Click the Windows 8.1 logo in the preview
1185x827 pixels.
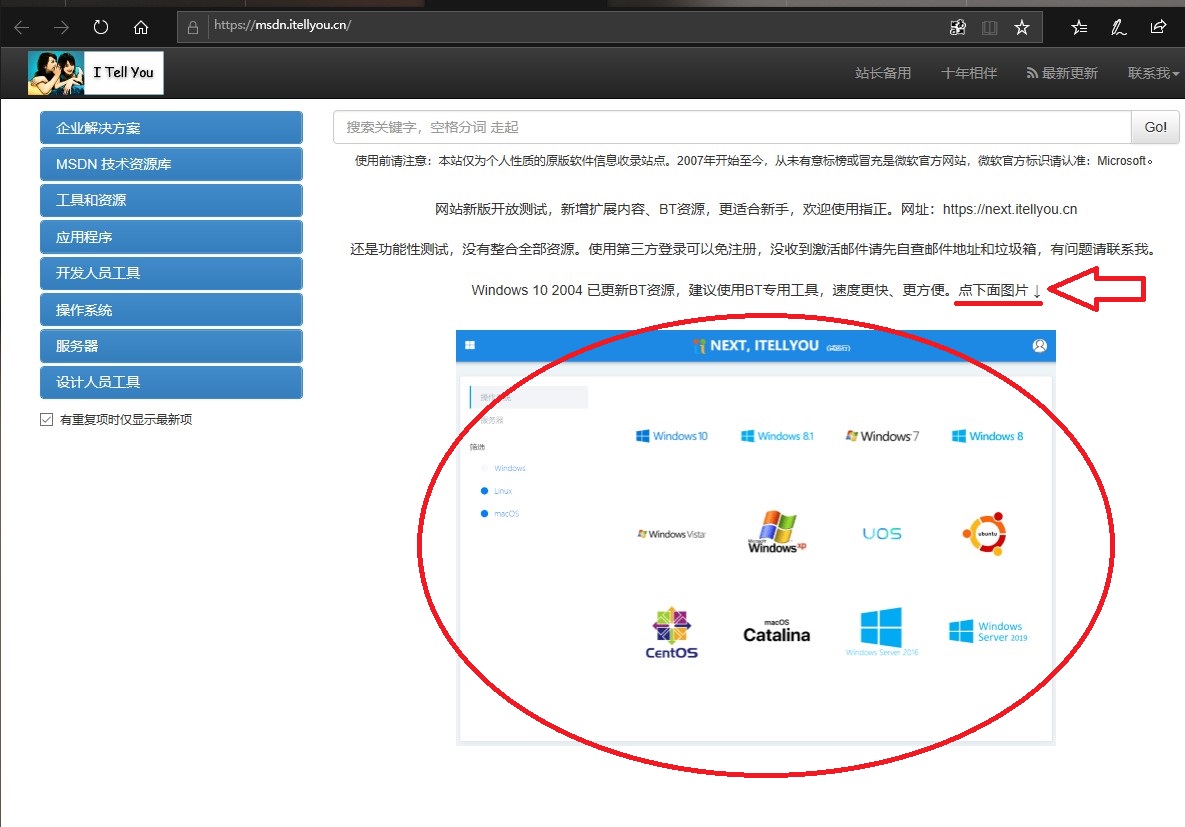coord(777,436)
